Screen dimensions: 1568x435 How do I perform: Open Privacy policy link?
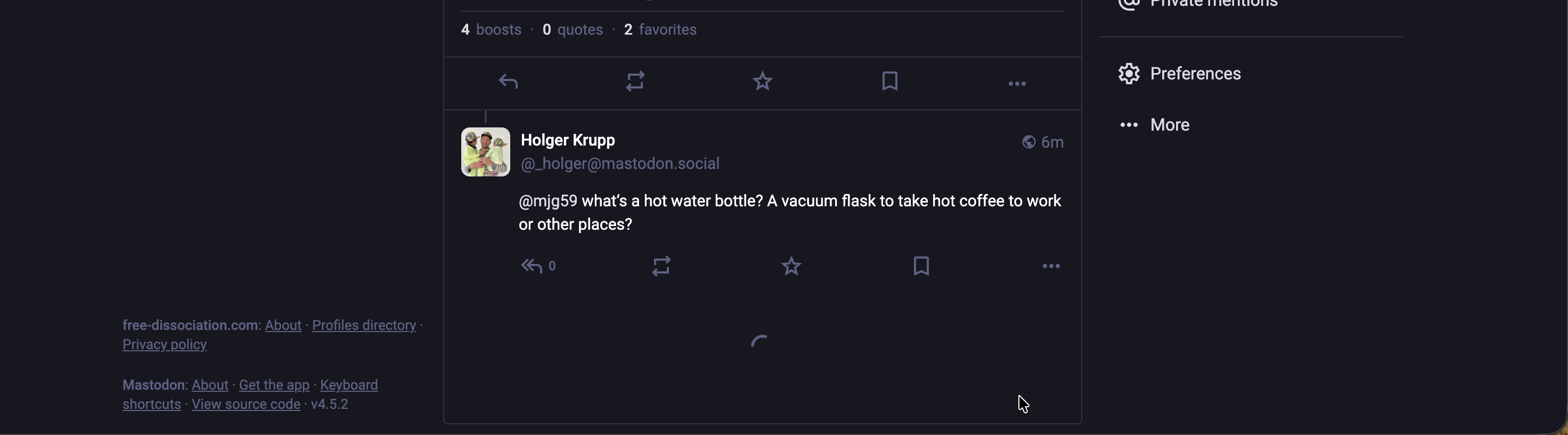165,345
